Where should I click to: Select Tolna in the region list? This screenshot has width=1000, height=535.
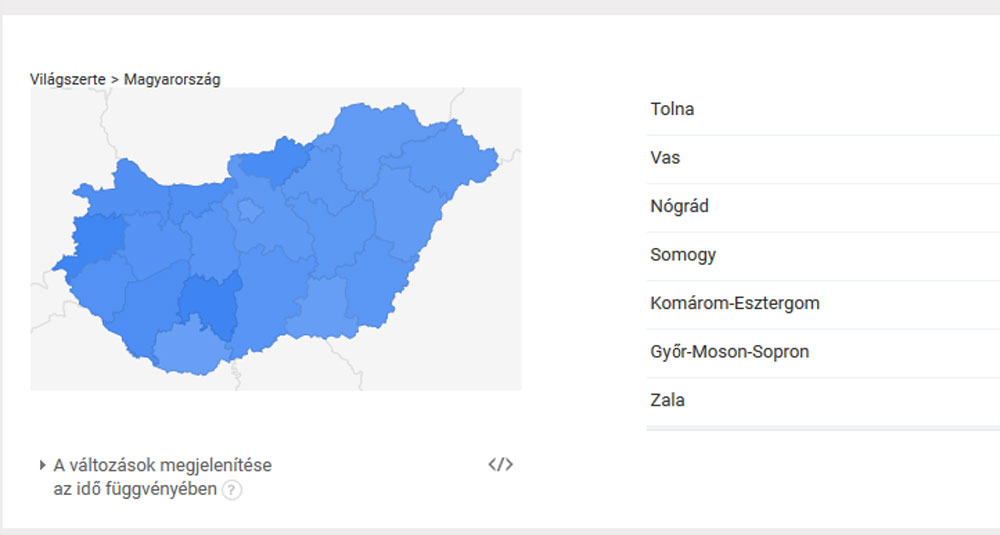823,109
